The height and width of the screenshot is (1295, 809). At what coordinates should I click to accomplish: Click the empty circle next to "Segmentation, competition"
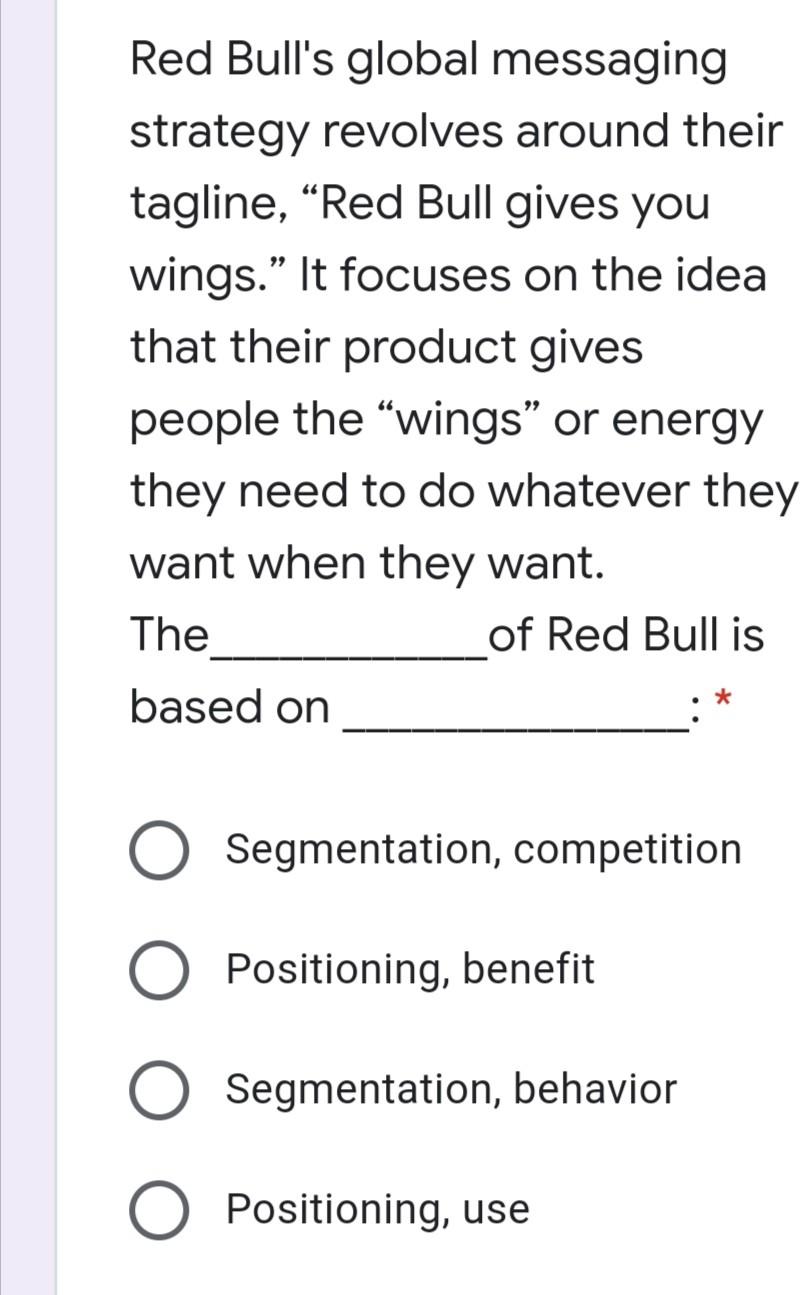[x=160, y=850]
